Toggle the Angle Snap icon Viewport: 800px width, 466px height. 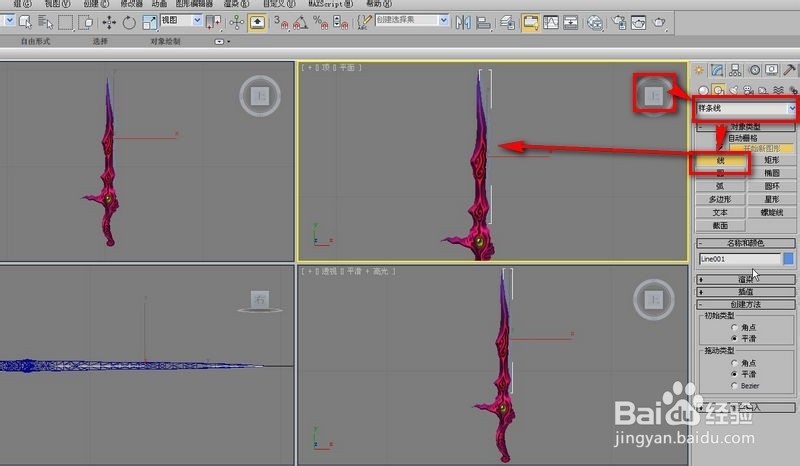(x=301, y=22)
